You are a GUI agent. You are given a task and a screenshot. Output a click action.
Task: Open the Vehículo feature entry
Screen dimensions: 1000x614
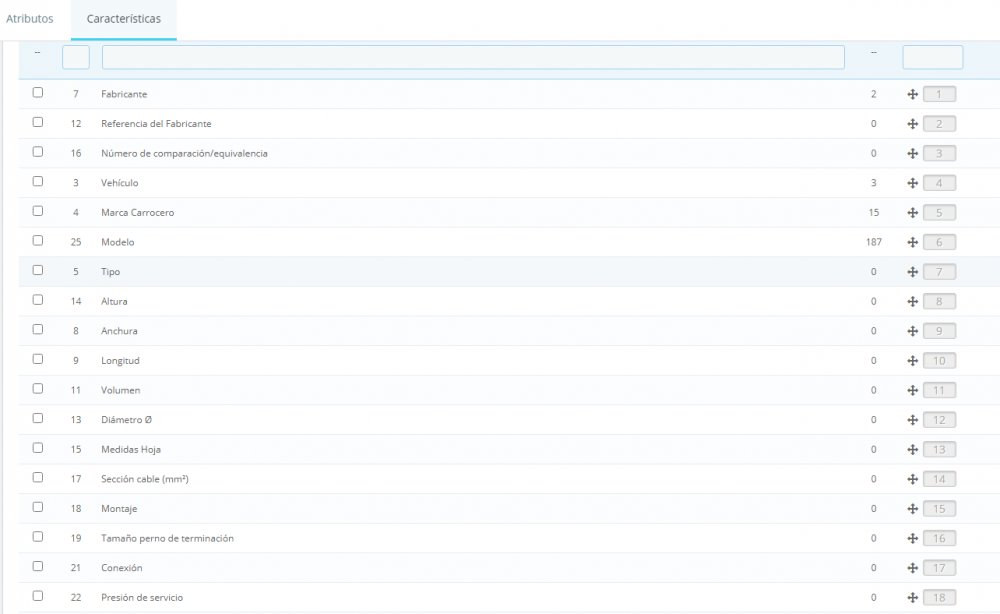(x=119, y=182)
